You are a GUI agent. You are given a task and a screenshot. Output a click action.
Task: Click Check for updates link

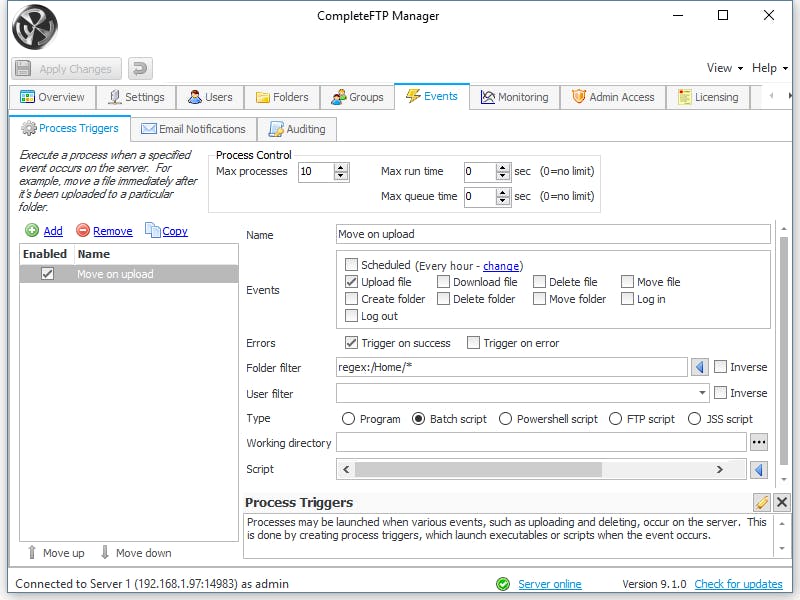coord(738,584)
